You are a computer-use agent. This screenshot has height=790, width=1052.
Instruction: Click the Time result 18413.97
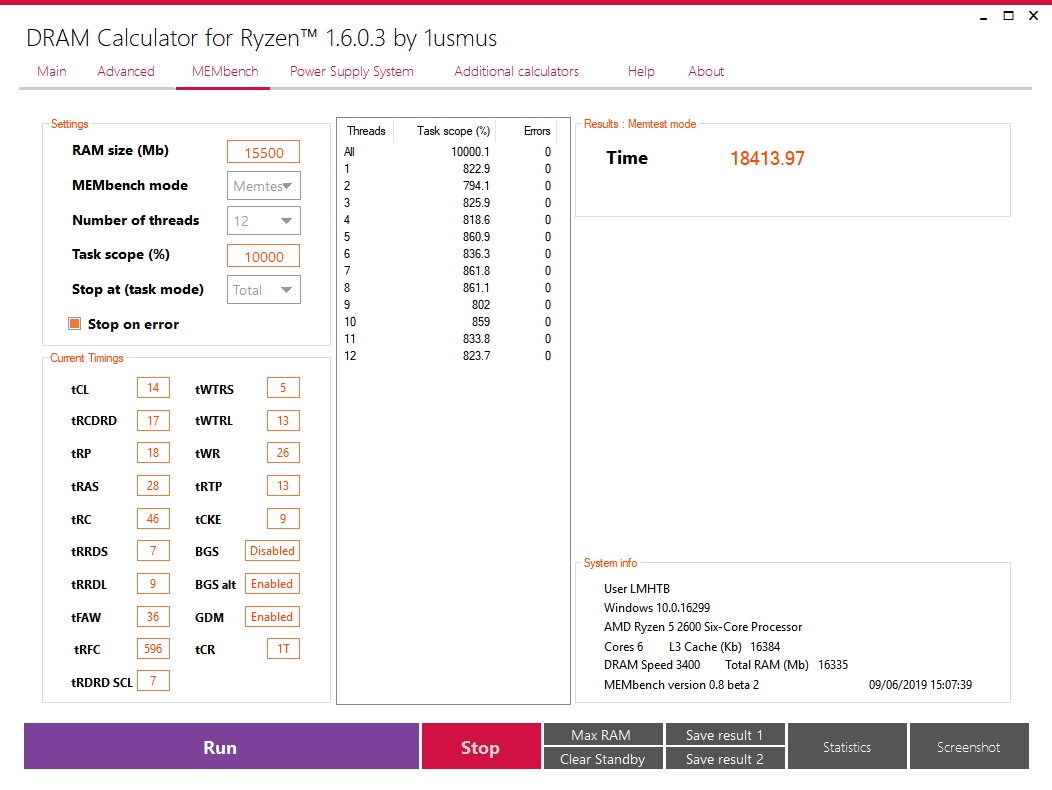point(767,158)
